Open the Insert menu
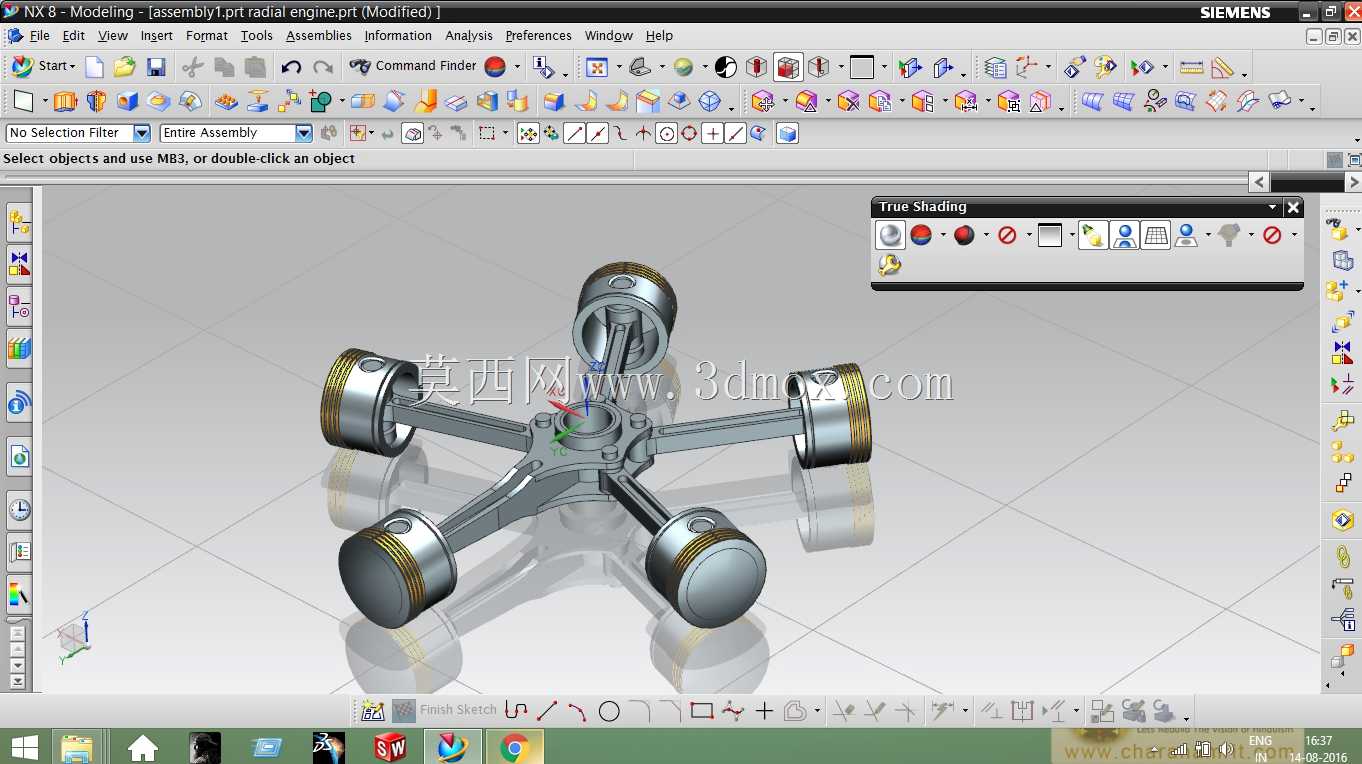Screen dimensions: 1362x764 coord(156,36)
